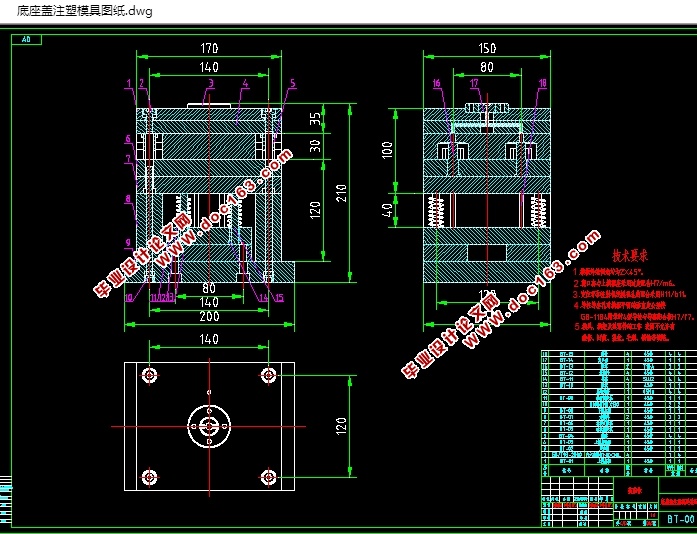The height and width of the screenshot is (534, 697).
Task: Pick the 100 vertical dimension in the side view
Action: tap(387, 150)
